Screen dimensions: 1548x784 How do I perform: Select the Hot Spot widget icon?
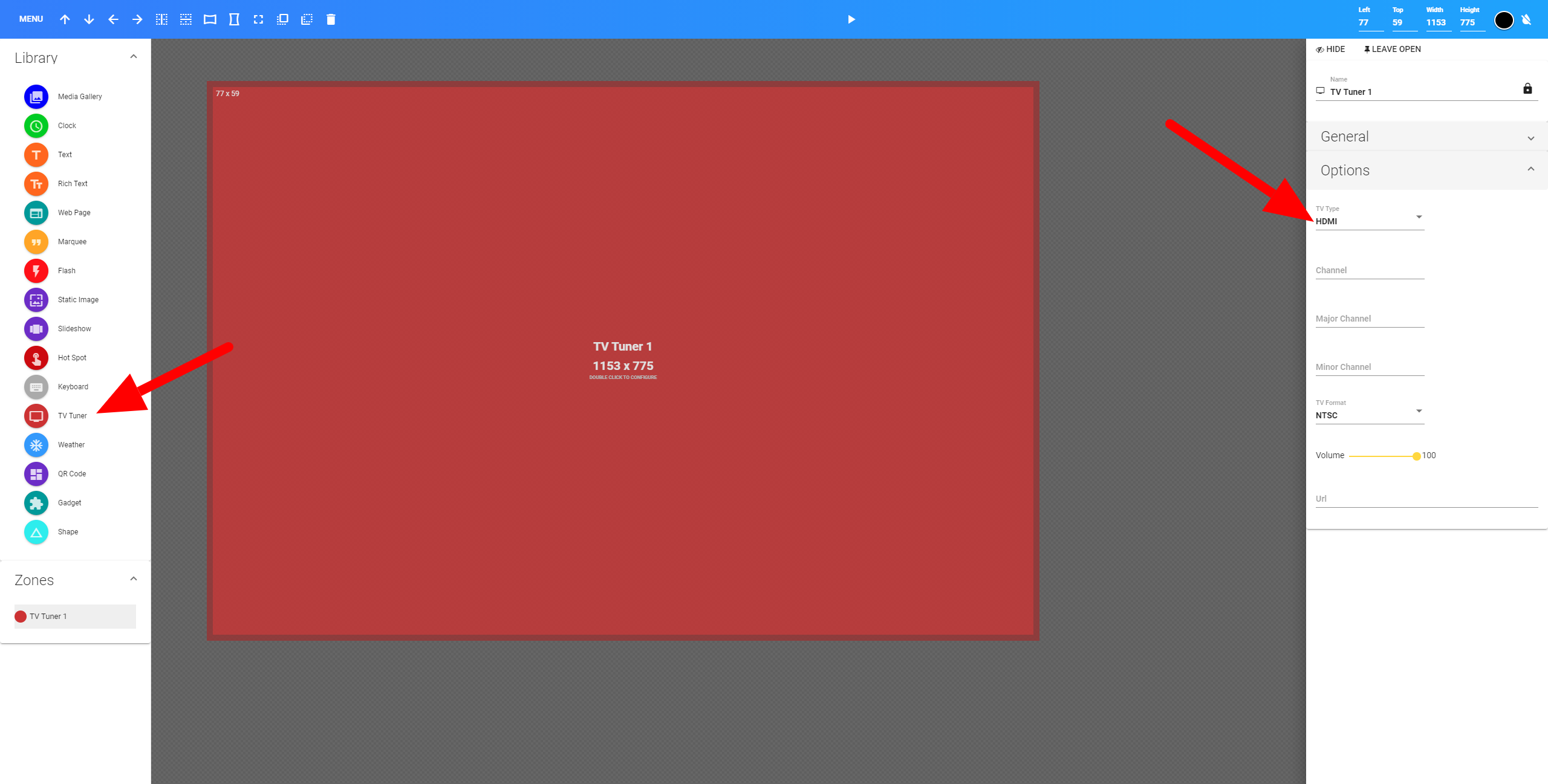pos(36,358)
